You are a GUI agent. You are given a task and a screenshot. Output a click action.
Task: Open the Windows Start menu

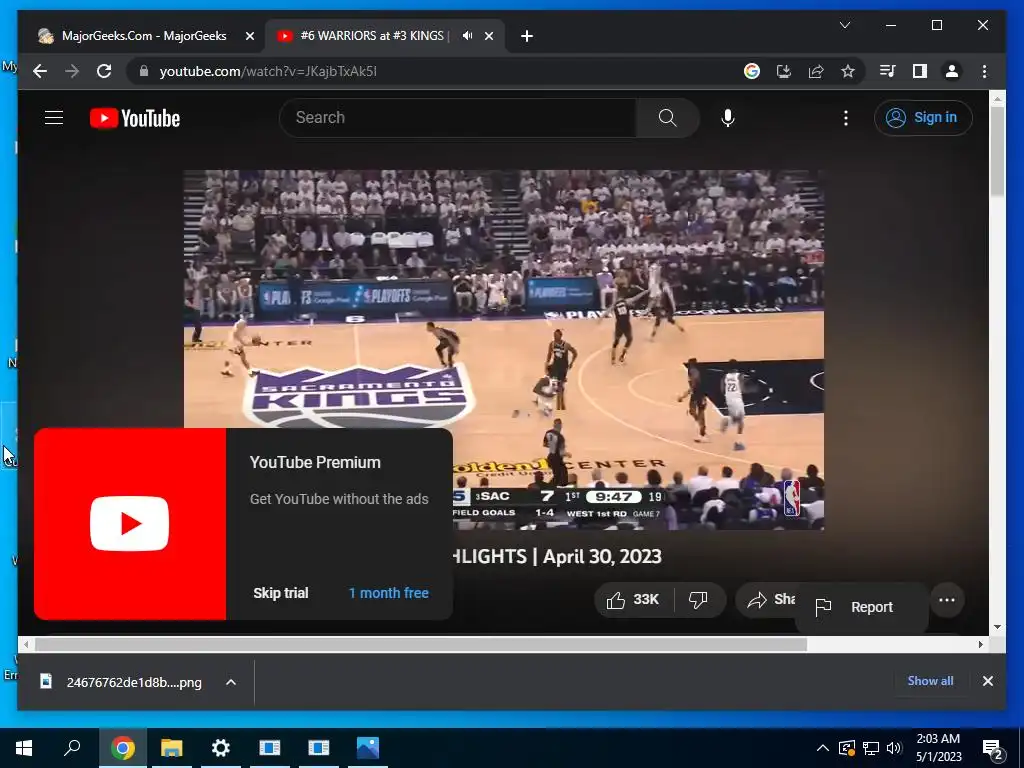click(x=24, y=748)
